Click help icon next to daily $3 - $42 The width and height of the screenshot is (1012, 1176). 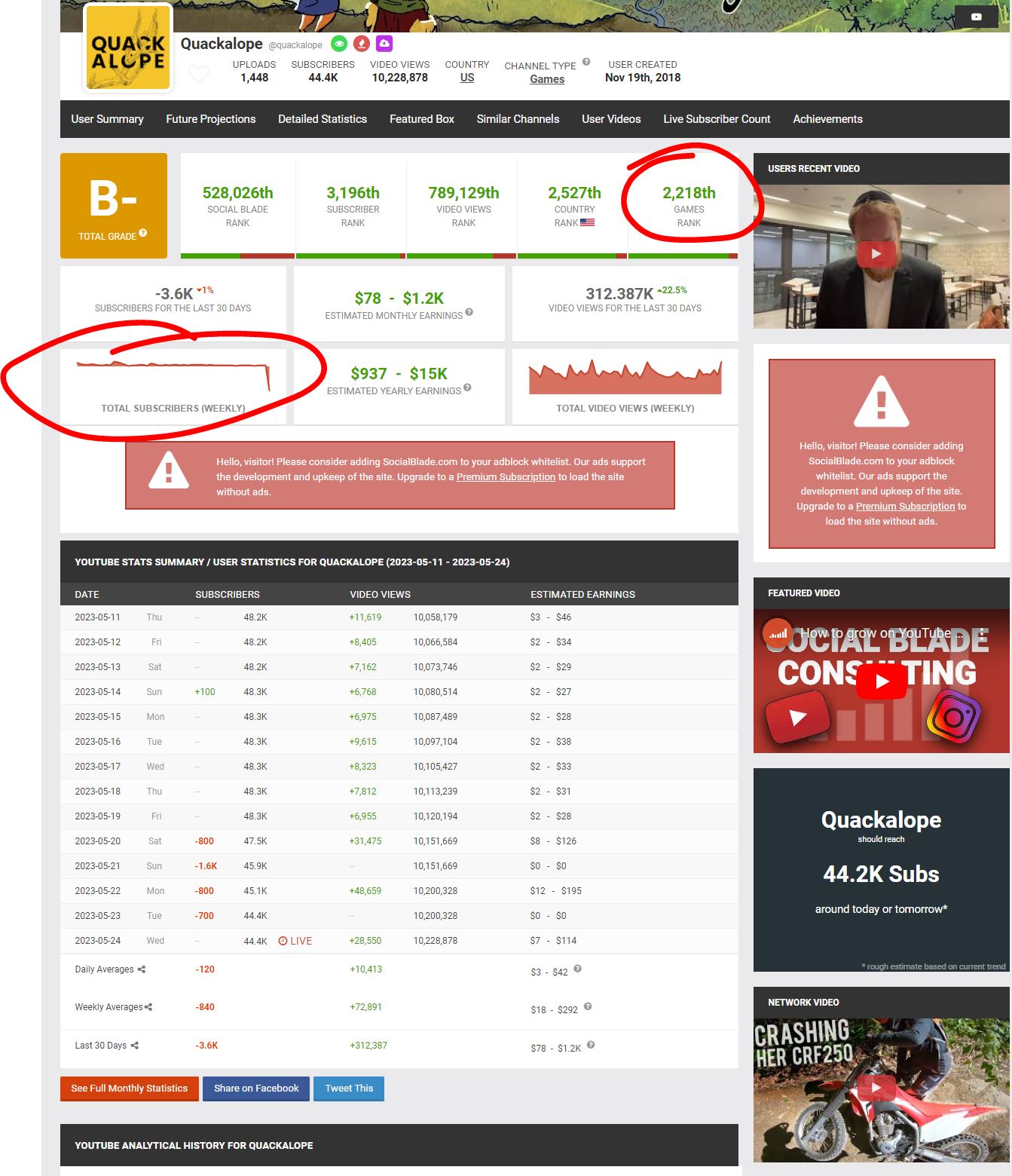tap(577, 969)
